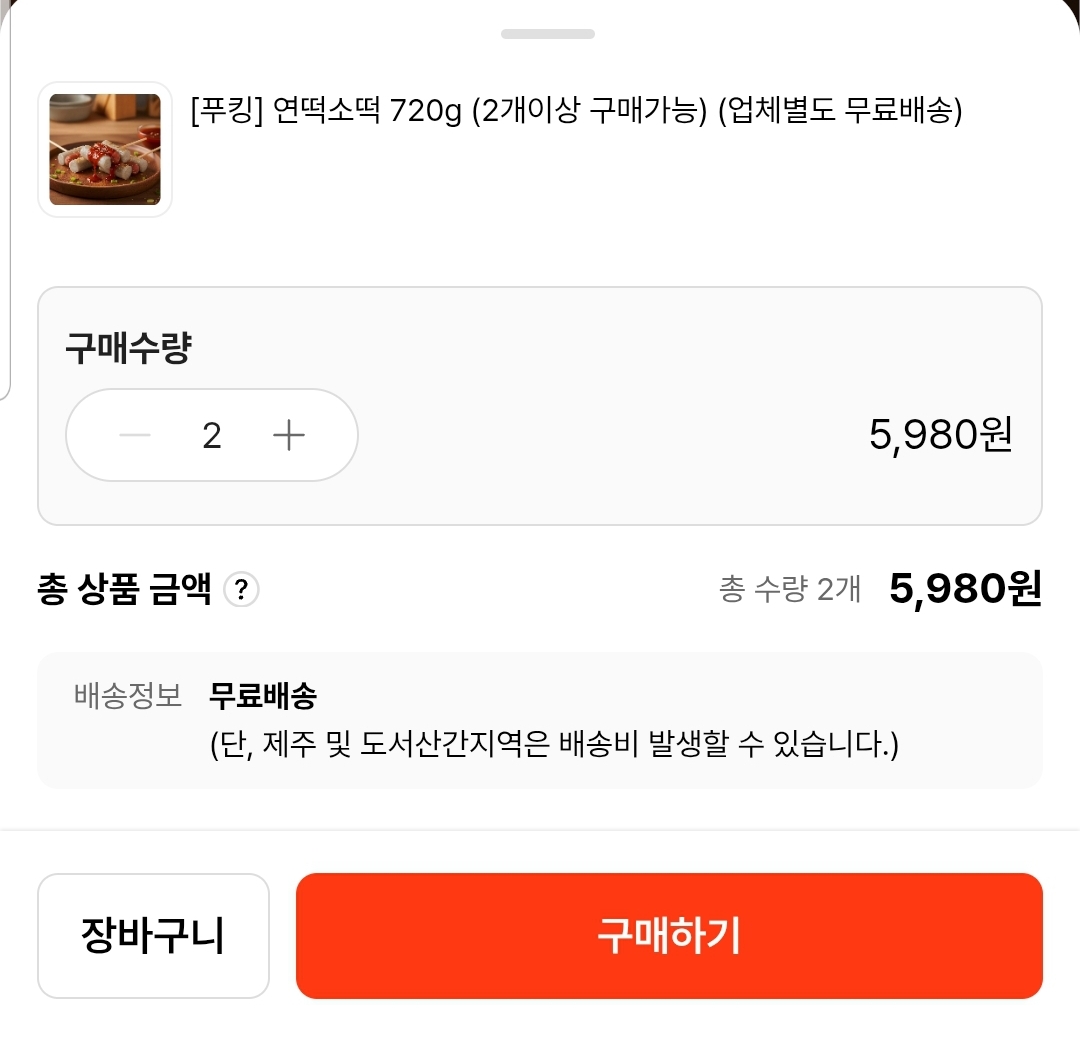Click the gray 총 수량 2개 text
Image resolution: width=1080 pixels, height=1051 pixels.
[x=790, y=590]
